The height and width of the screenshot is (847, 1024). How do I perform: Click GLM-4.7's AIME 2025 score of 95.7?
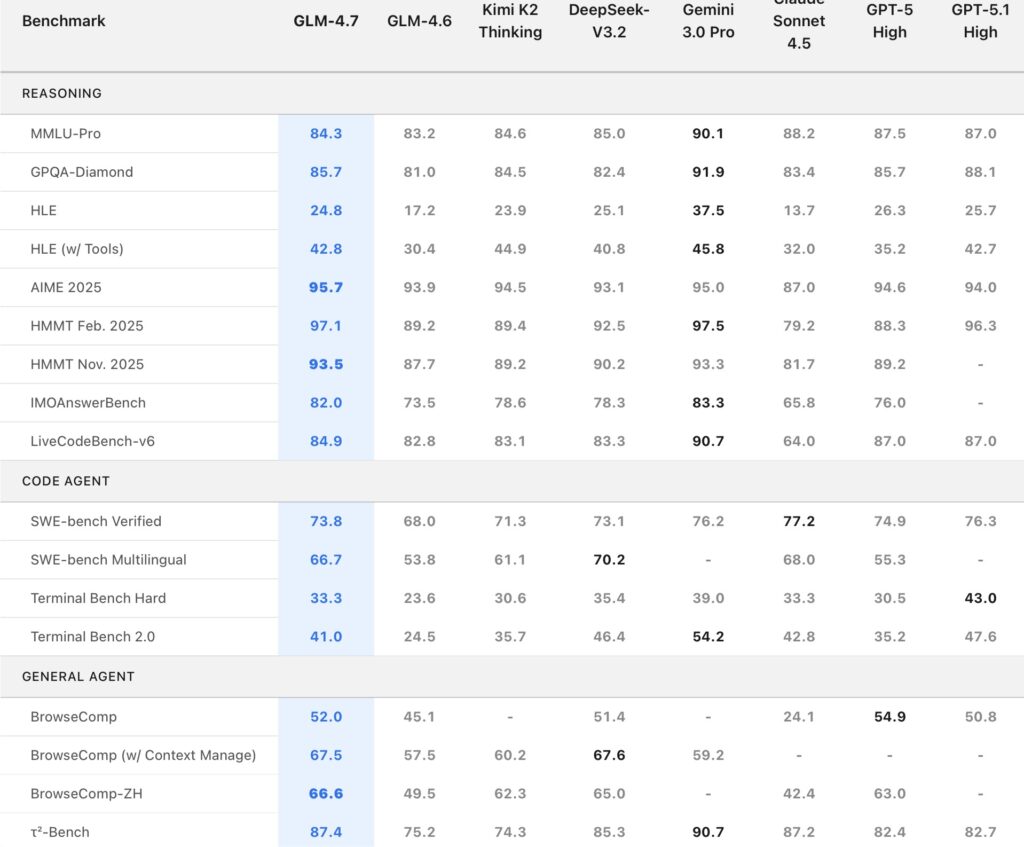(x=326, y=287)
